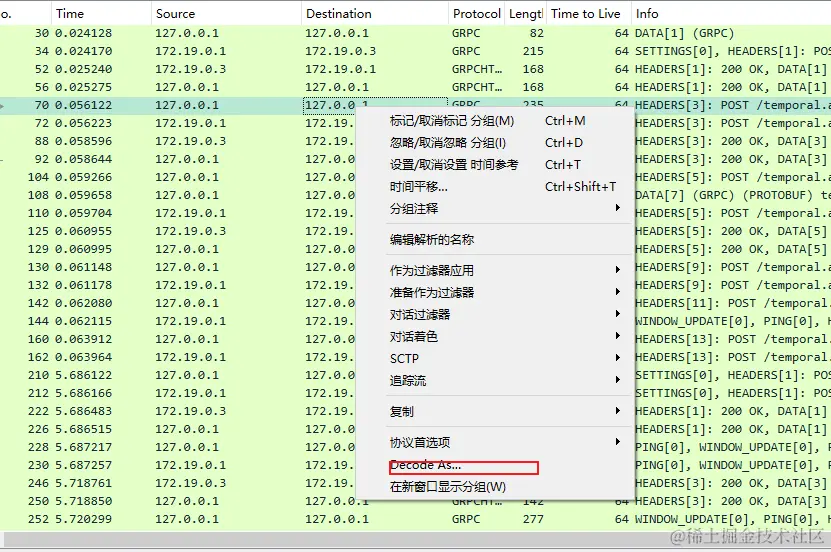This screenshot has height=552, width=831.
Task: Expand 作为过滤器应用 submenu
Action: pyautogui.click(x=495, y=271)
